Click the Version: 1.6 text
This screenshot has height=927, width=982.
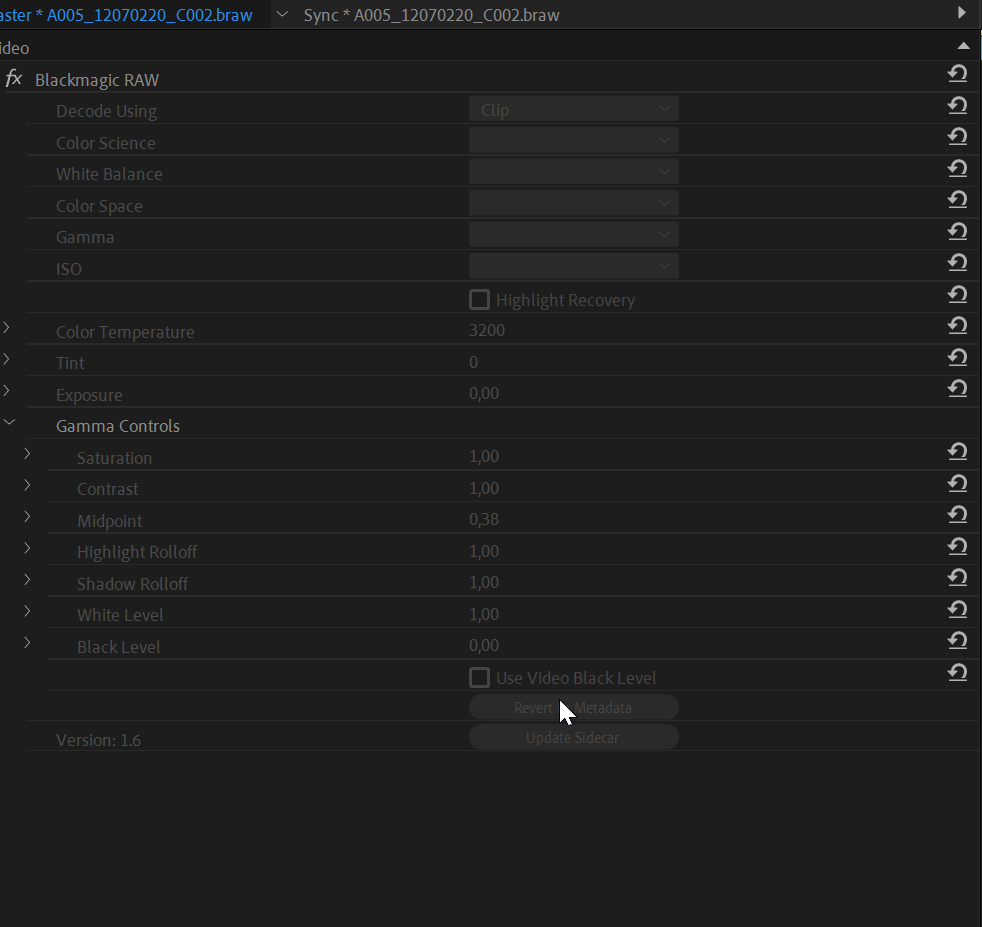coord(98,740)
